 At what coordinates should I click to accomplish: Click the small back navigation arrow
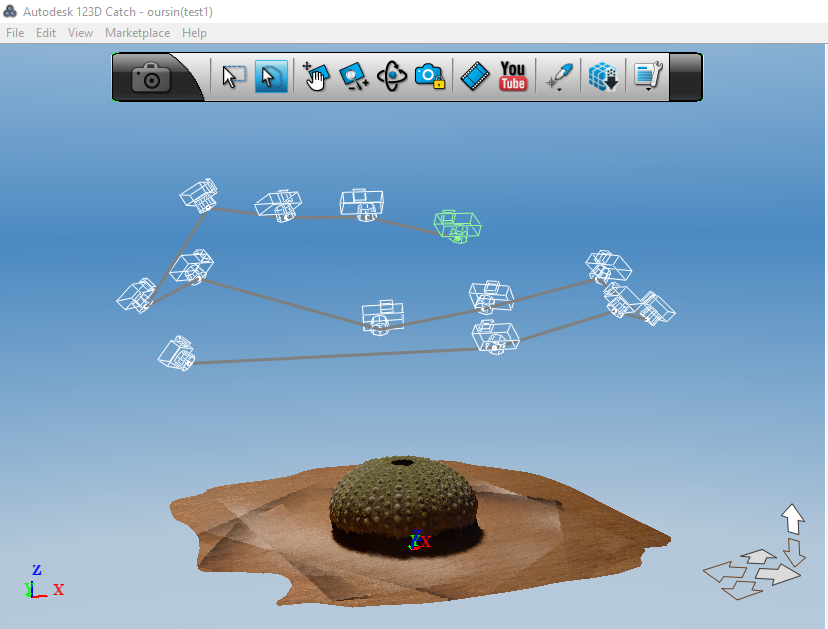pyautogui.click(x=758, y=557)
